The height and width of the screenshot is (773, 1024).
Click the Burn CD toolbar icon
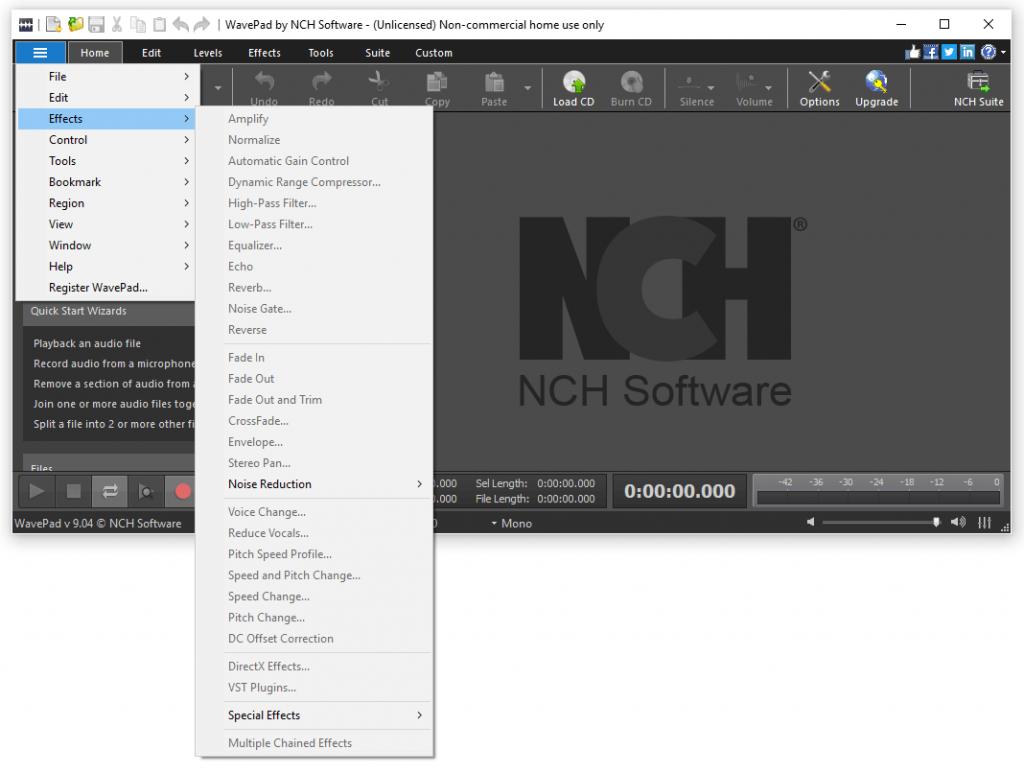[x=631, y=88]
